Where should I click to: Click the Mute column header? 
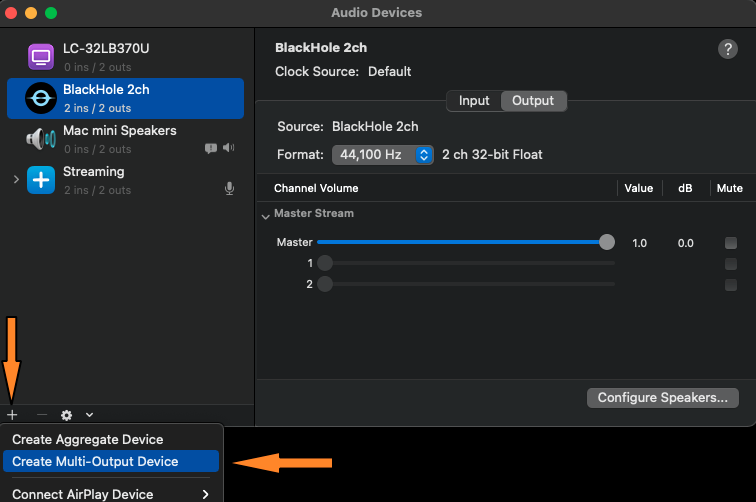tap(729, 188)
